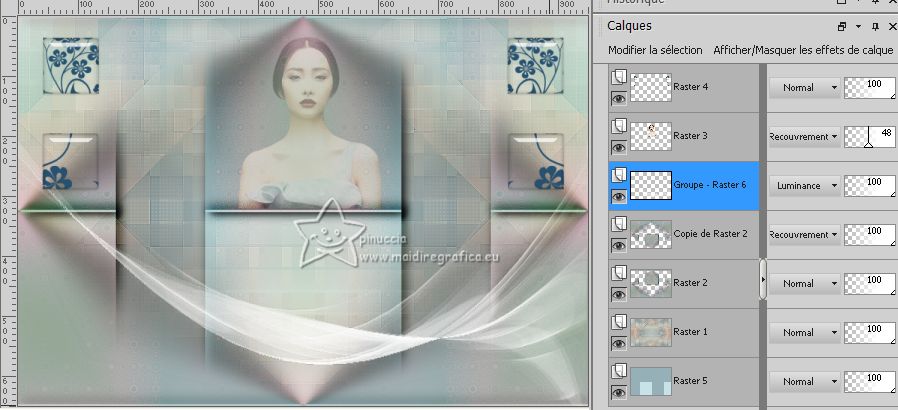Screen dimensions: 898x410
Task: Click the opacity slider of Copie de Raster 2
Action: pyautogui.click(x=870, y=235)
